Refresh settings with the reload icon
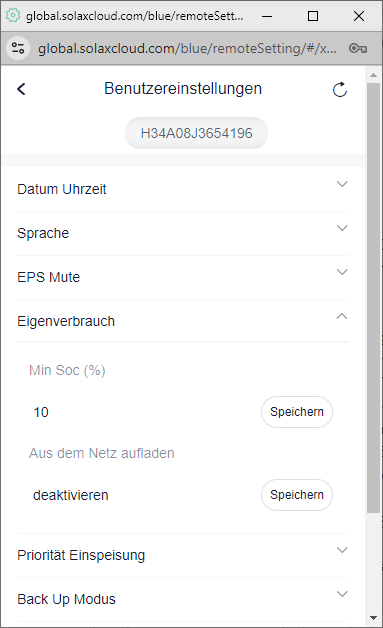Image resolution: width=383 pixels, height=628 pixels. 340,89
